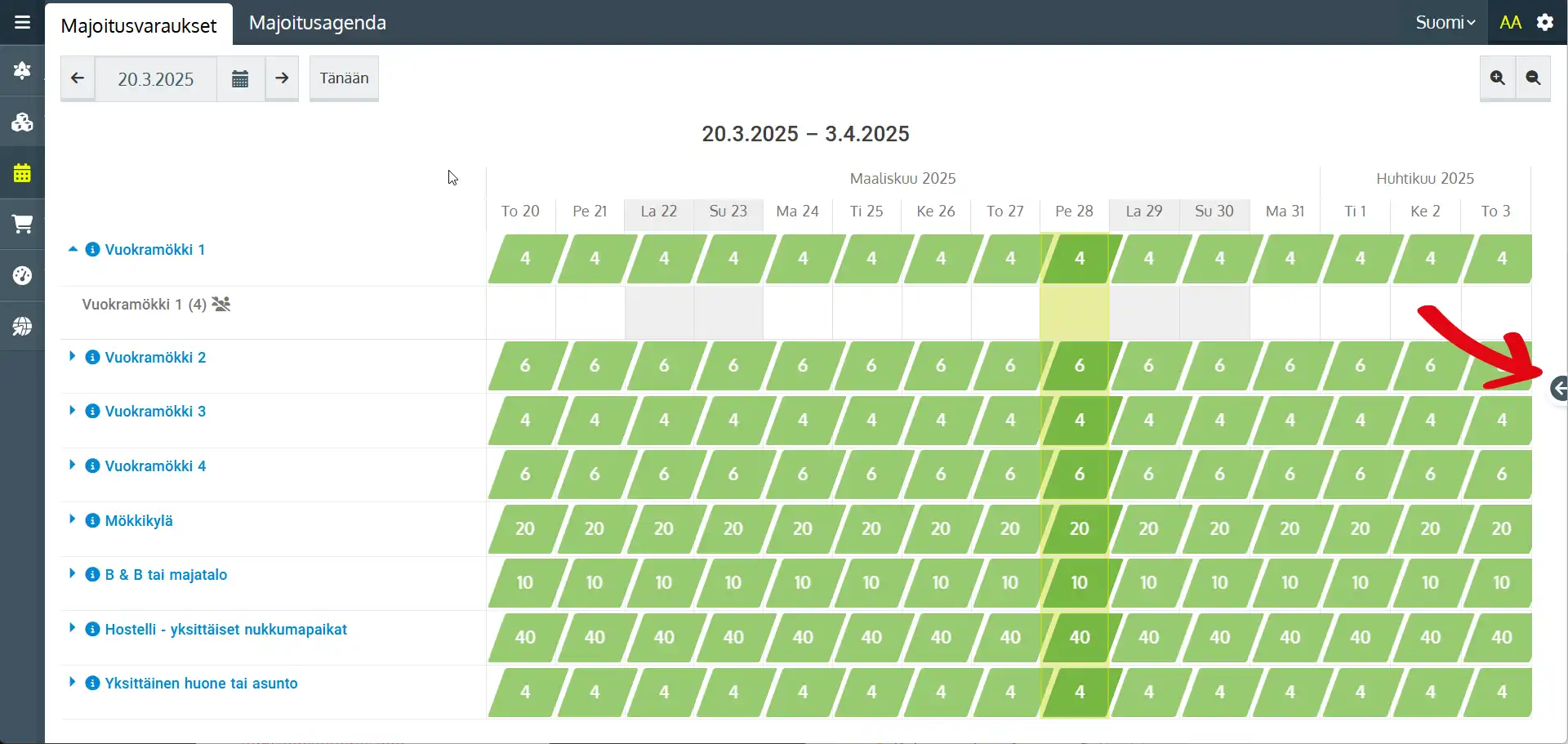Click the calendar date picker icon
Image resolution: width=1568 pixels, height=744 pixels.
(x=240, y=78)
